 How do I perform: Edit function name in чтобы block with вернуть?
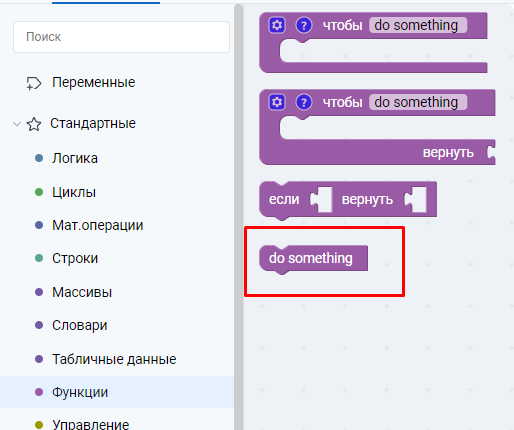(x=418, y=102)
